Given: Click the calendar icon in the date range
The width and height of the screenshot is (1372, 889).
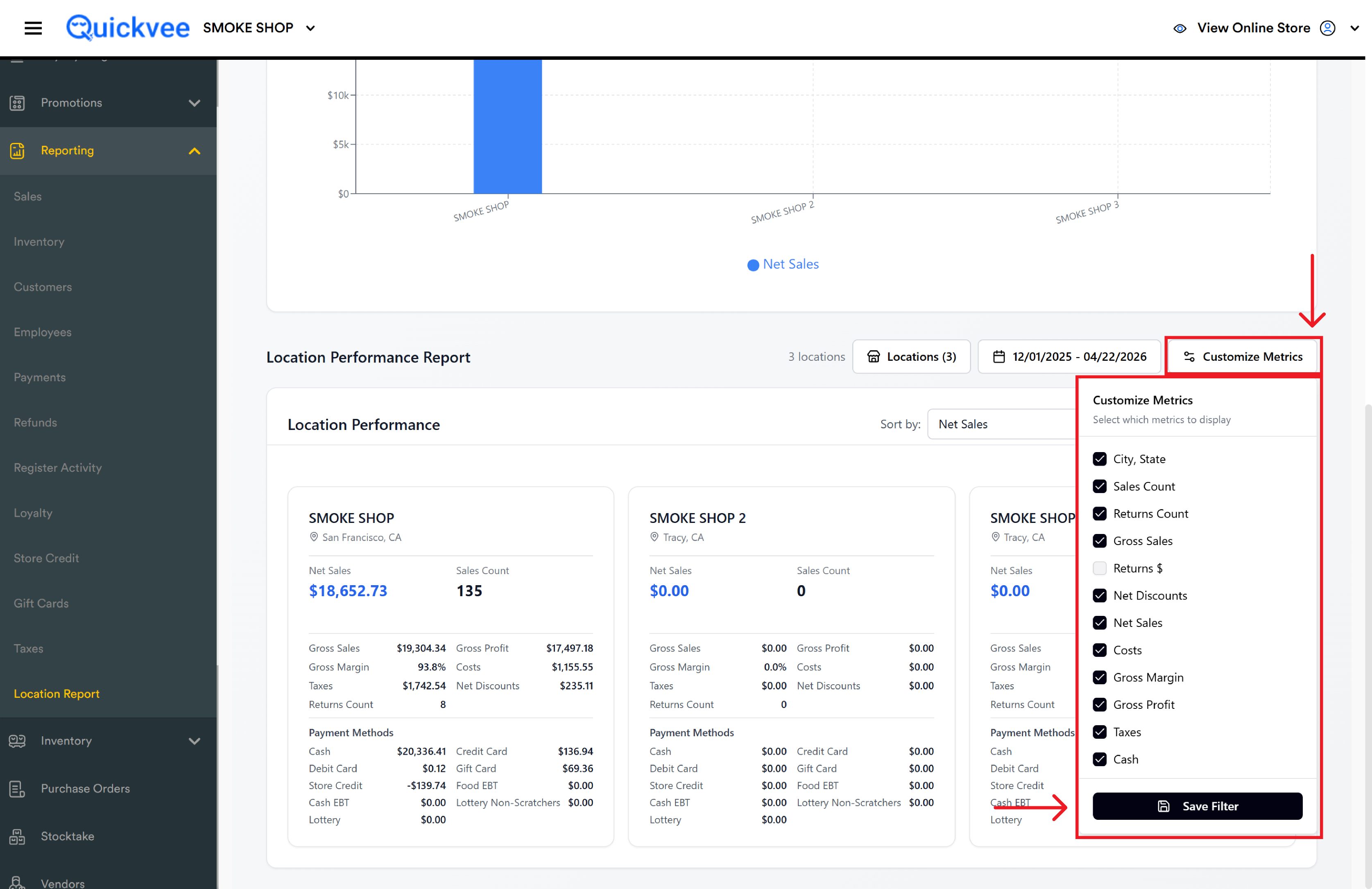Looking at the screenshot, I should tap(998, 357).
